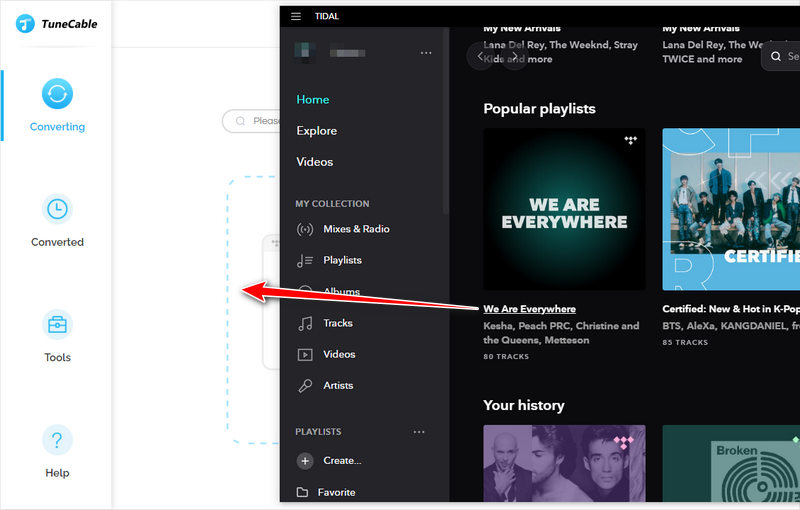Viewport: 800px width, 510px height.
Task: Open the We Are Everywhere title link
Action: tap(529, 309)
